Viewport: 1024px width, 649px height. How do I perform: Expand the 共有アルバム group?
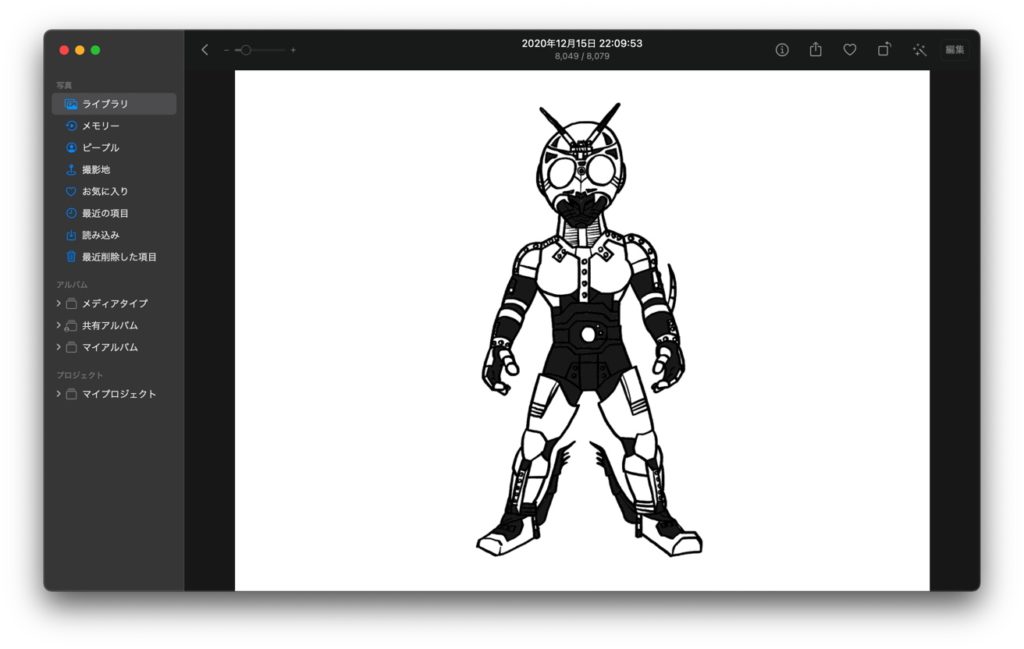pyautogui.click(x=58, y=325)
